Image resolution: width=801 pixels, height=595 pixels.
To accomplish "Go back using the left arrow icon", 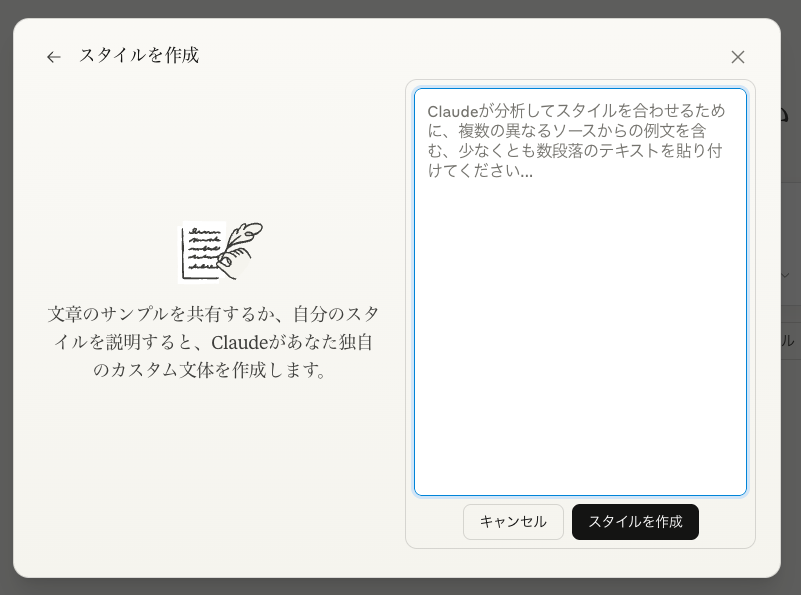I will tap(54, 57).
